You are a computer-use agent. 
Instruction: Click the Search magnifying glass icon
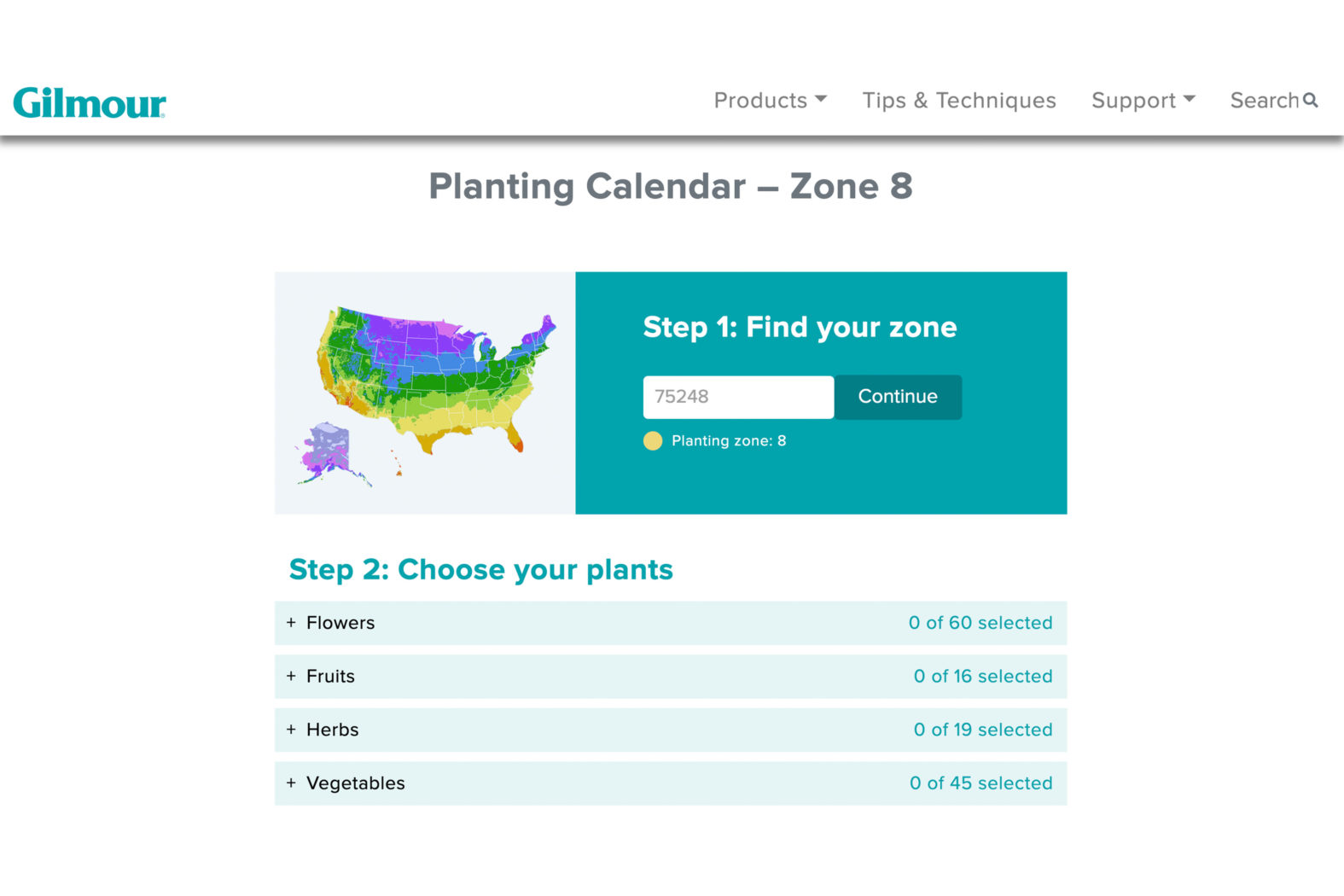(1310, 100)
